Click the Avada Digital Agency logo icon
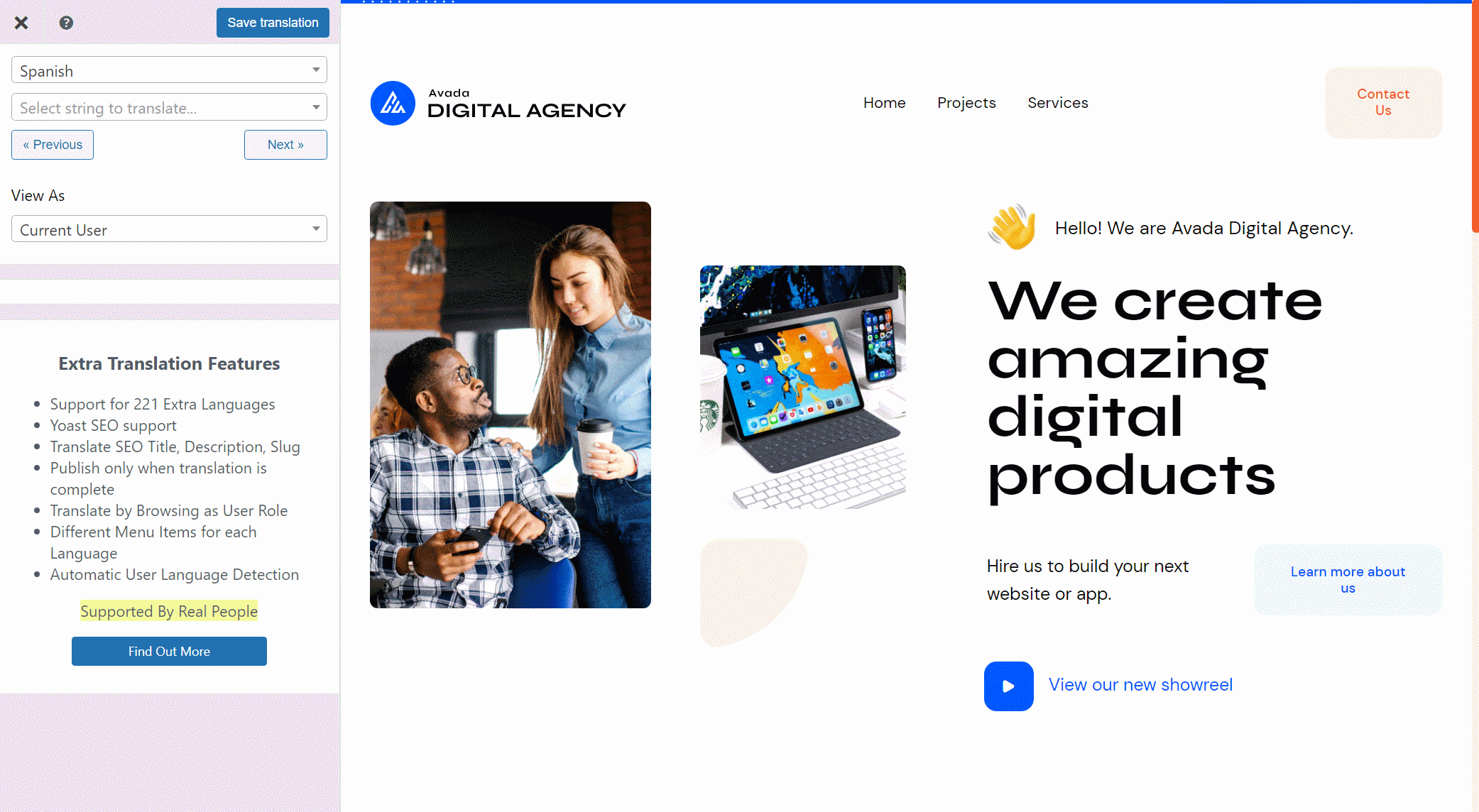 pos(393,102)
